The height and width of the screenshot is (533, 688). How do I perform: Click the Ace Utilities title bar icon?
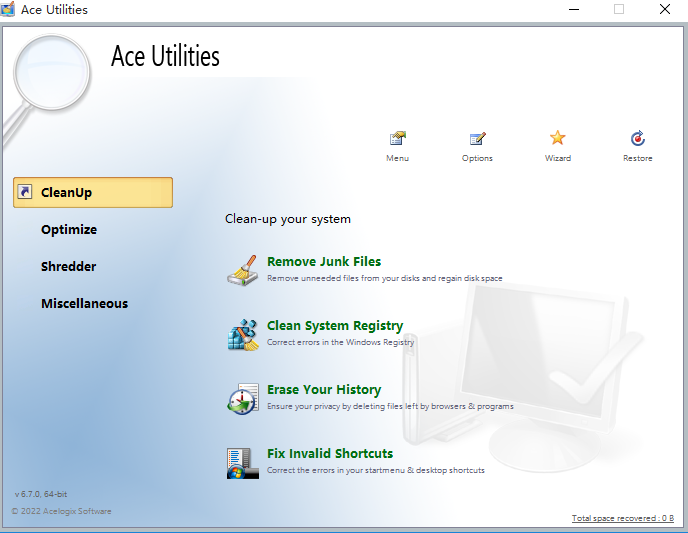tap(9, 10)
